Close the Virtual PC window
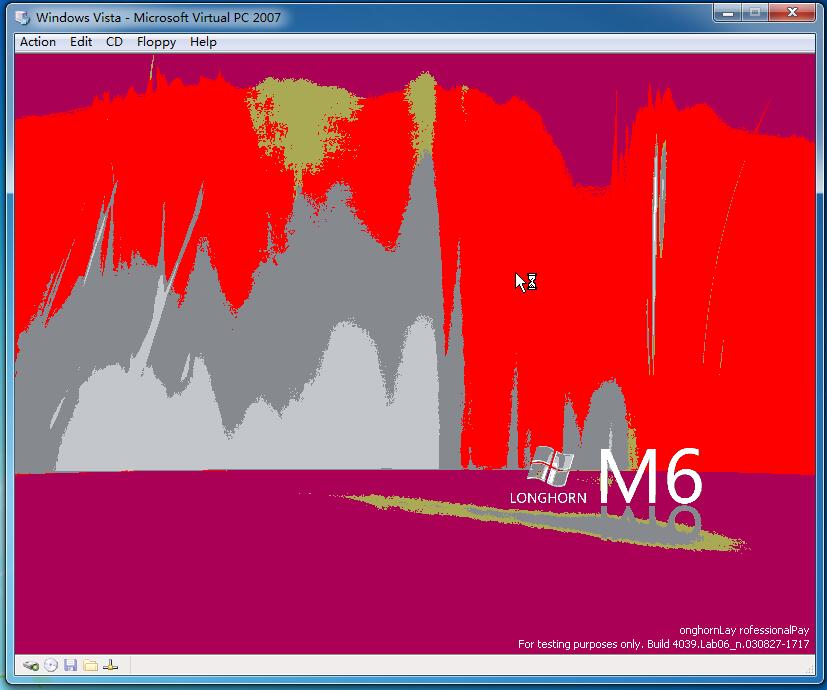The height and width of the screenshot is (690, 827). [x=792, y=12]
